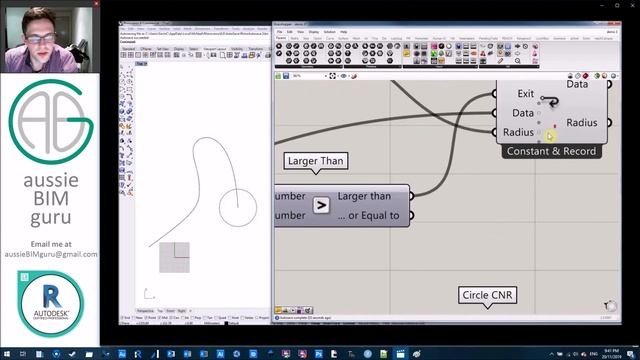Image resolution: width=640 pixels, height=360 pixels.
Task: Expand the Input ribbon panel bar
Action: click(440, 67)
